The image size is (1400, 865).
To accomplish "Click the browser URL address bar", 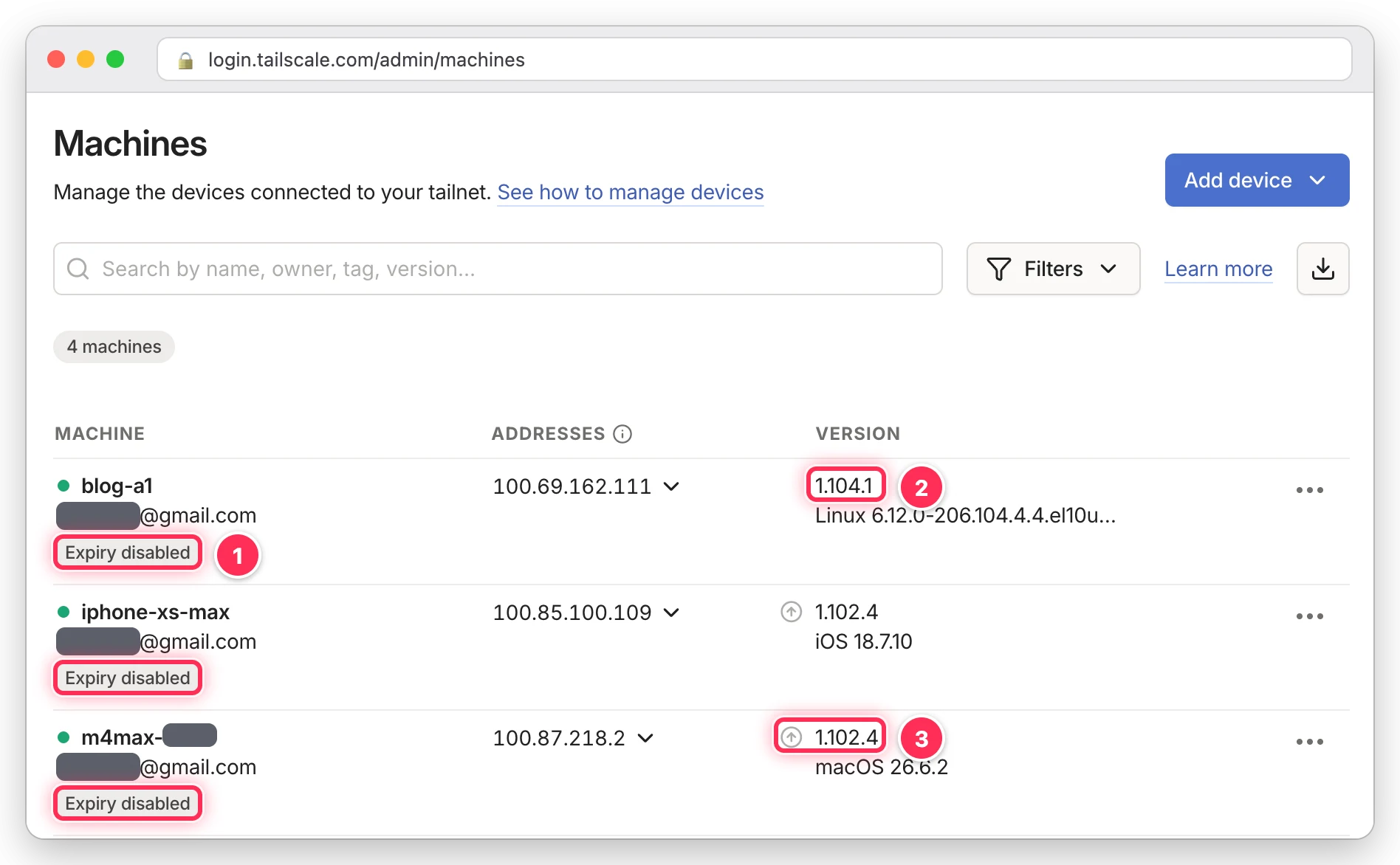I will [x=754, y=60].
